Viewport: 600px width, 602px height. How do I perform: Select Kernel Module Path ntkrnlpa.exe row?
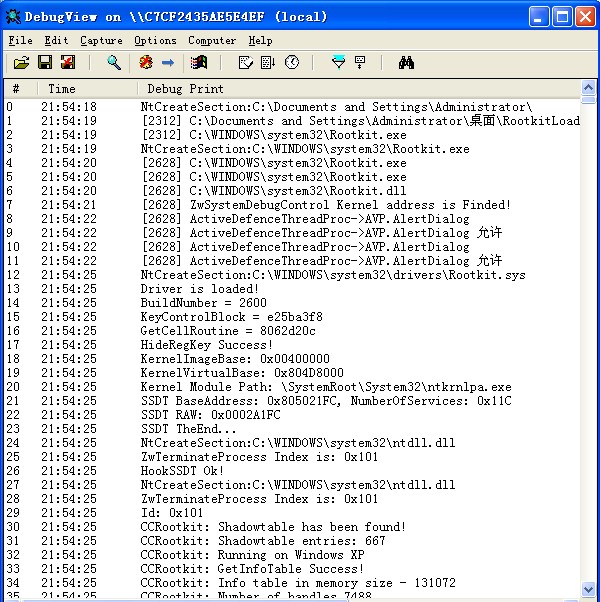(292, 387)
